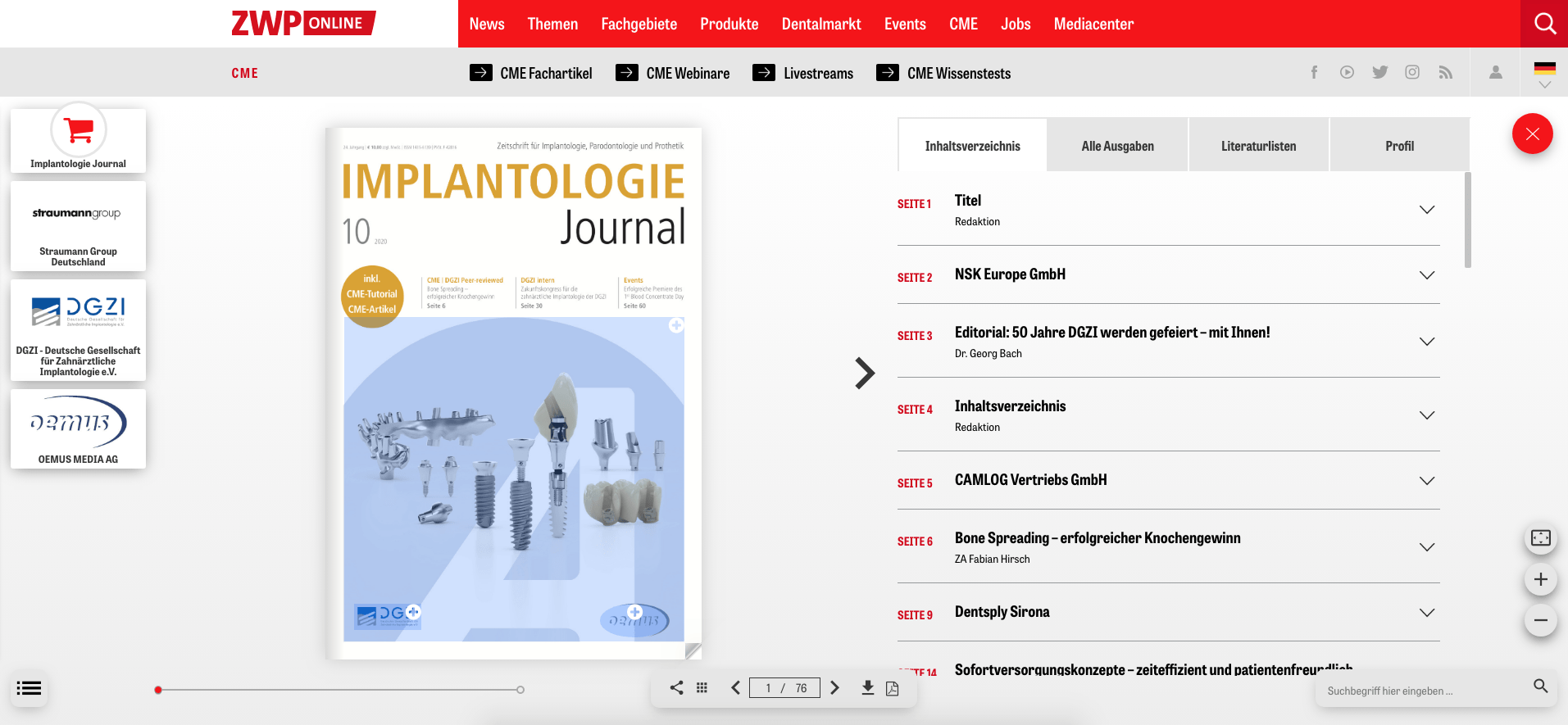Image resolution: width=1568 pixels, height=725 pixels.
Task: Click the page number field
Action: pos(784,688)
